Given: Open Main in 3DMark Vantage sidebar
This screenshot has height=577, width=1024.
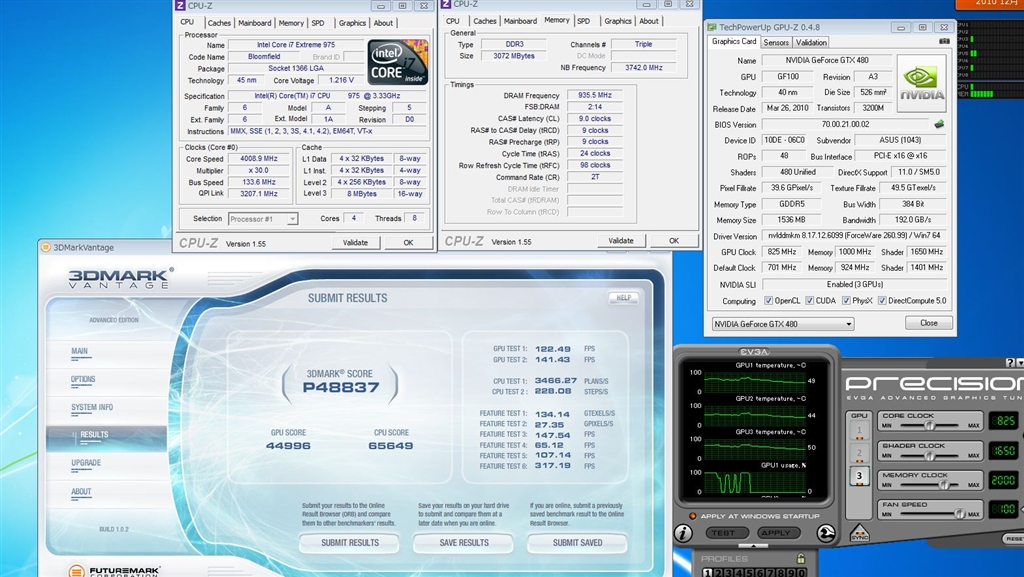Looking at the screenshot, I should click(80, 351).
